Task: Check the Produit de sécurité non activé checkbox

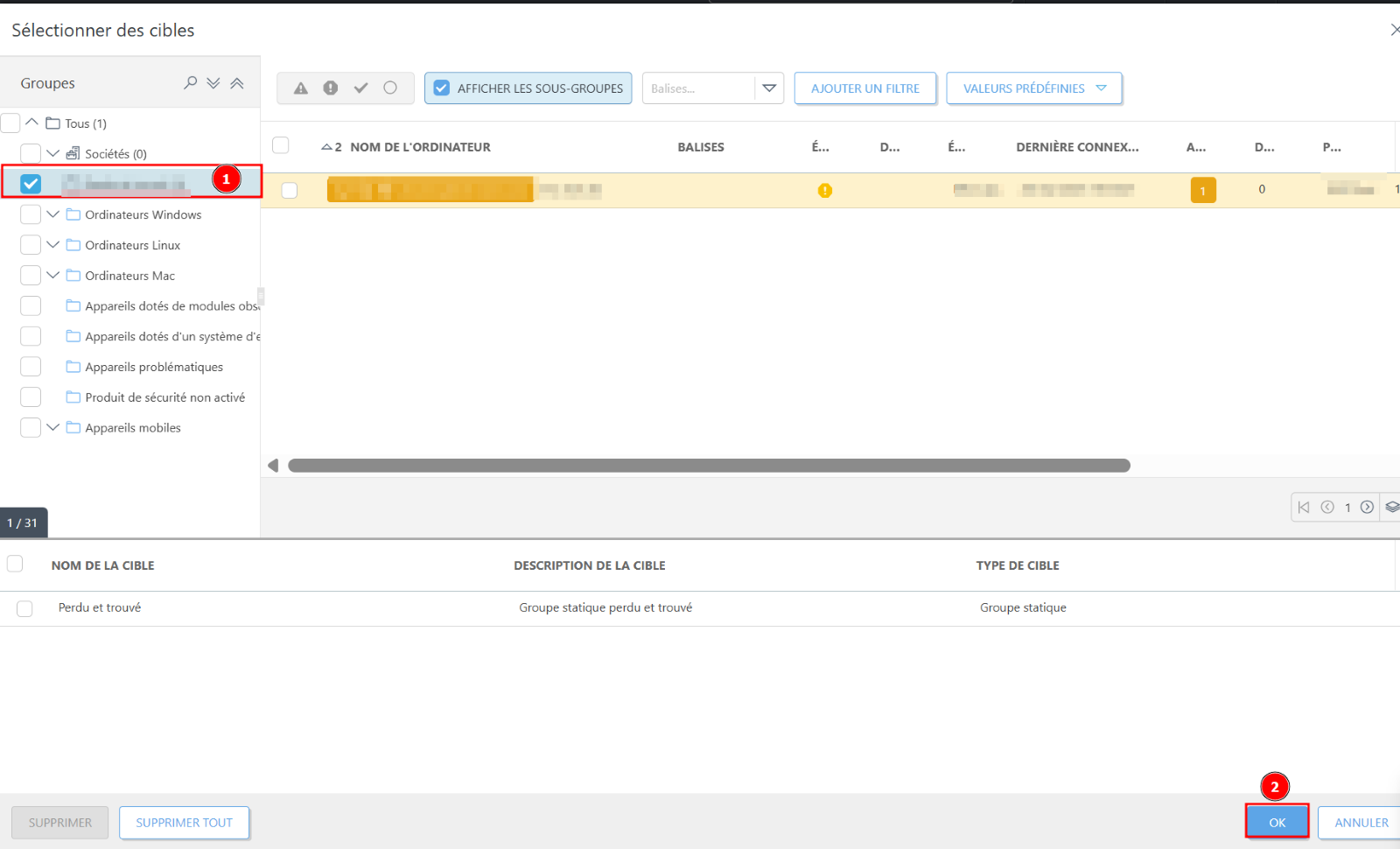Action: click(x=31, y=396)
